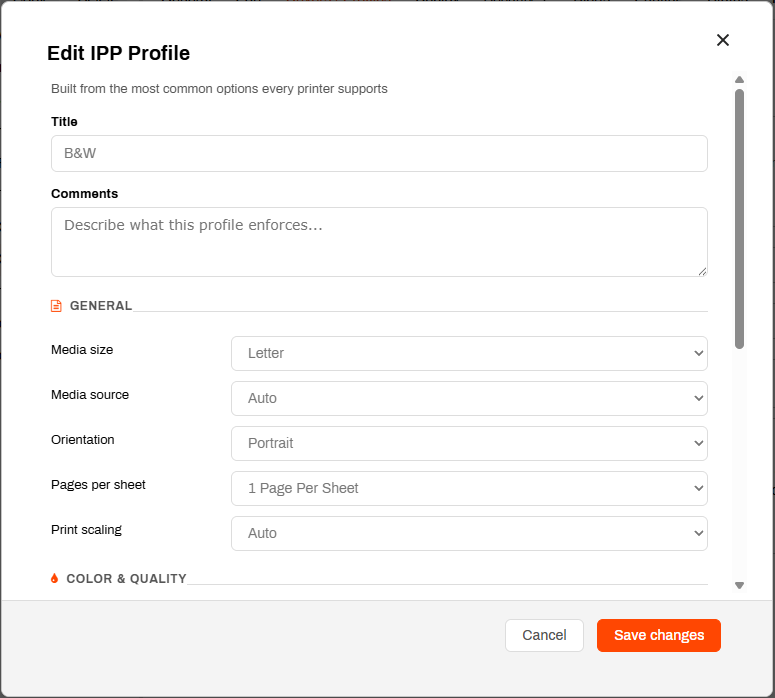Focus the Title field containing B&W
Image resolution: width=775 pixels, height=698 pixels.
[379, 154]
